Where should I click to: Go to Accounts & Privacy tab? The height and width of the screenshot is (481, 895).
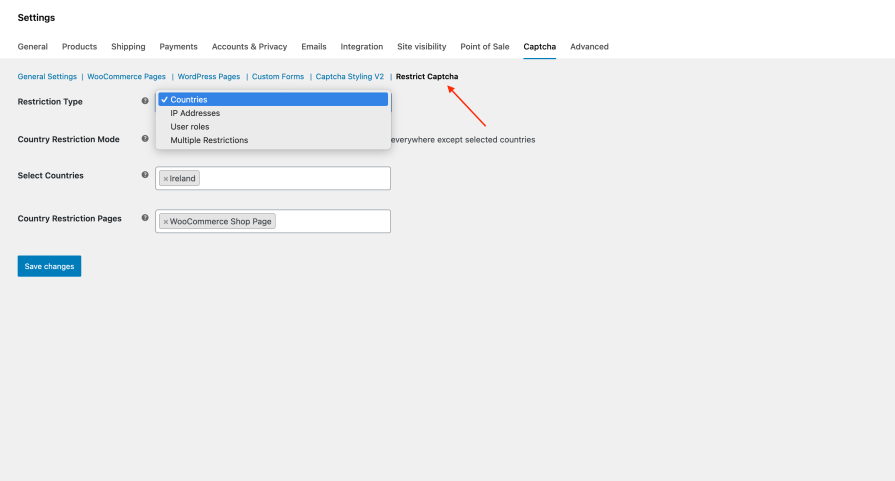point(249,47)
